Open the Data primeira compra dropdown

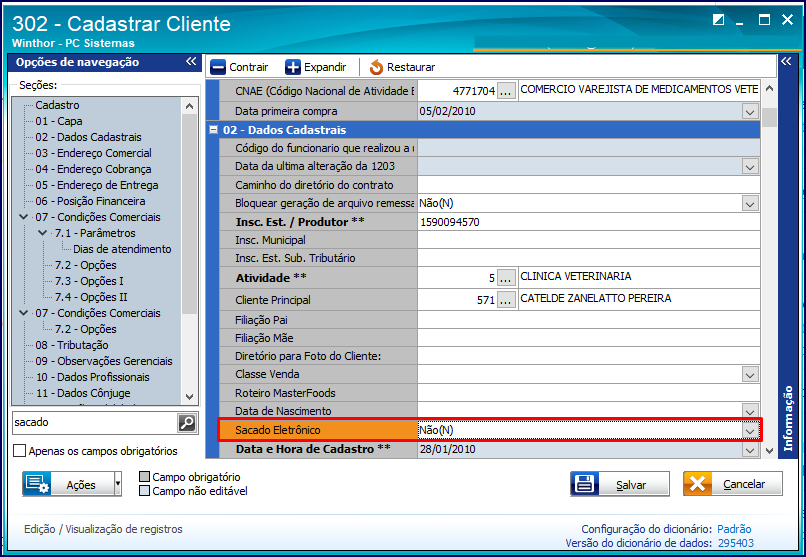click(750, 112)
